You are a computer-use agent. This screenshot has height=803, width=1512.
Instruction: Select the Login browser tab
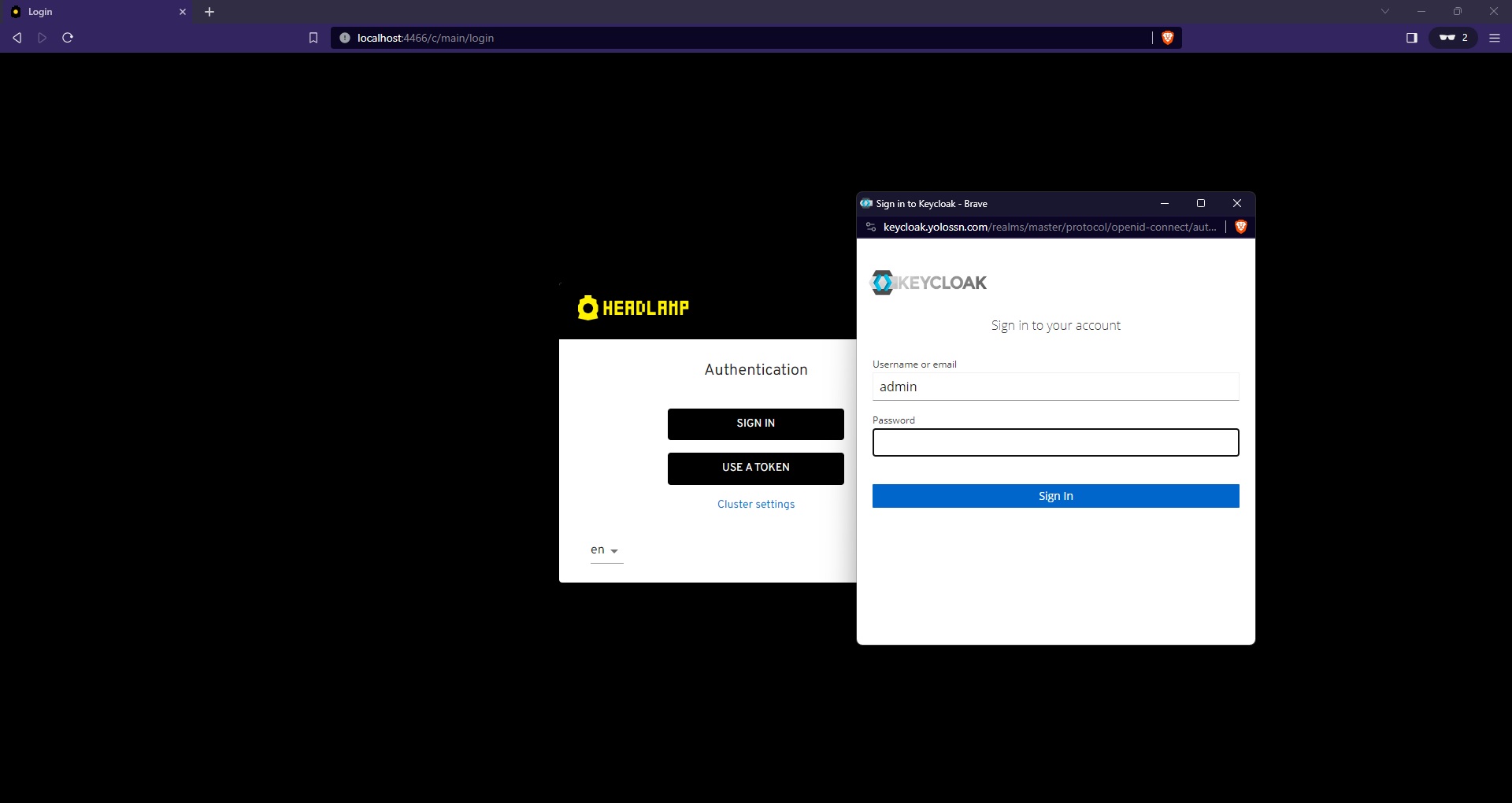click(x=94, y=12)
